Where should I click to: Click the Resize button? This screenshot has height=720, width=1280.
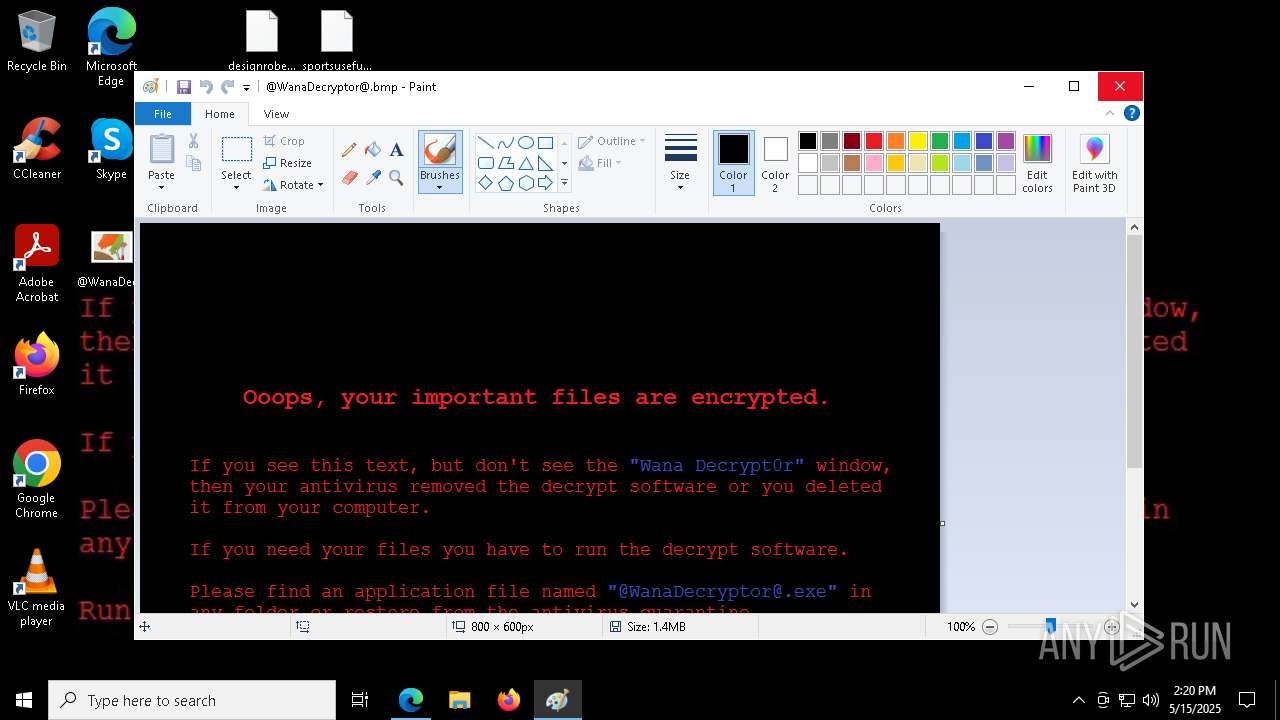pyautogui.click(x=288, y=163)
